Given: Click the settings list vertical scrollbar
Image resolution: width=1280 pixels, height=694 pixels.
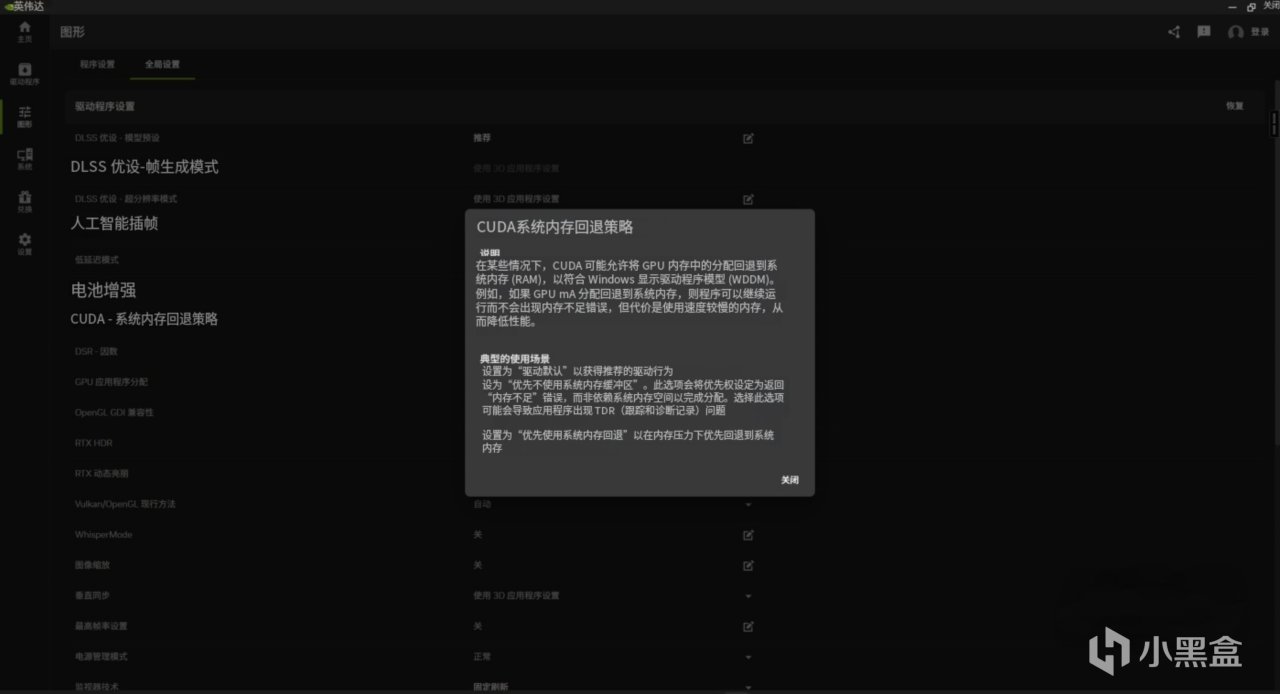Looking at the screenshot, I should pos(1274,123).
